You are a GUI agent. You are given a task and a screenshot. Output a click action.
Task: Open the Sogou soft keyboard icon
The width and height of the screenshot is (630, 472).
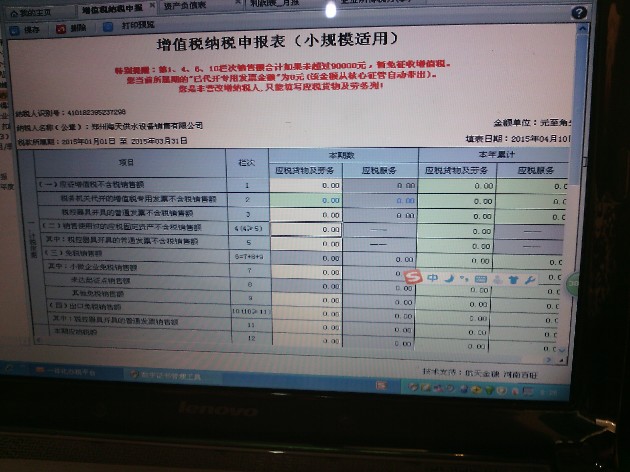pos(481,279)
